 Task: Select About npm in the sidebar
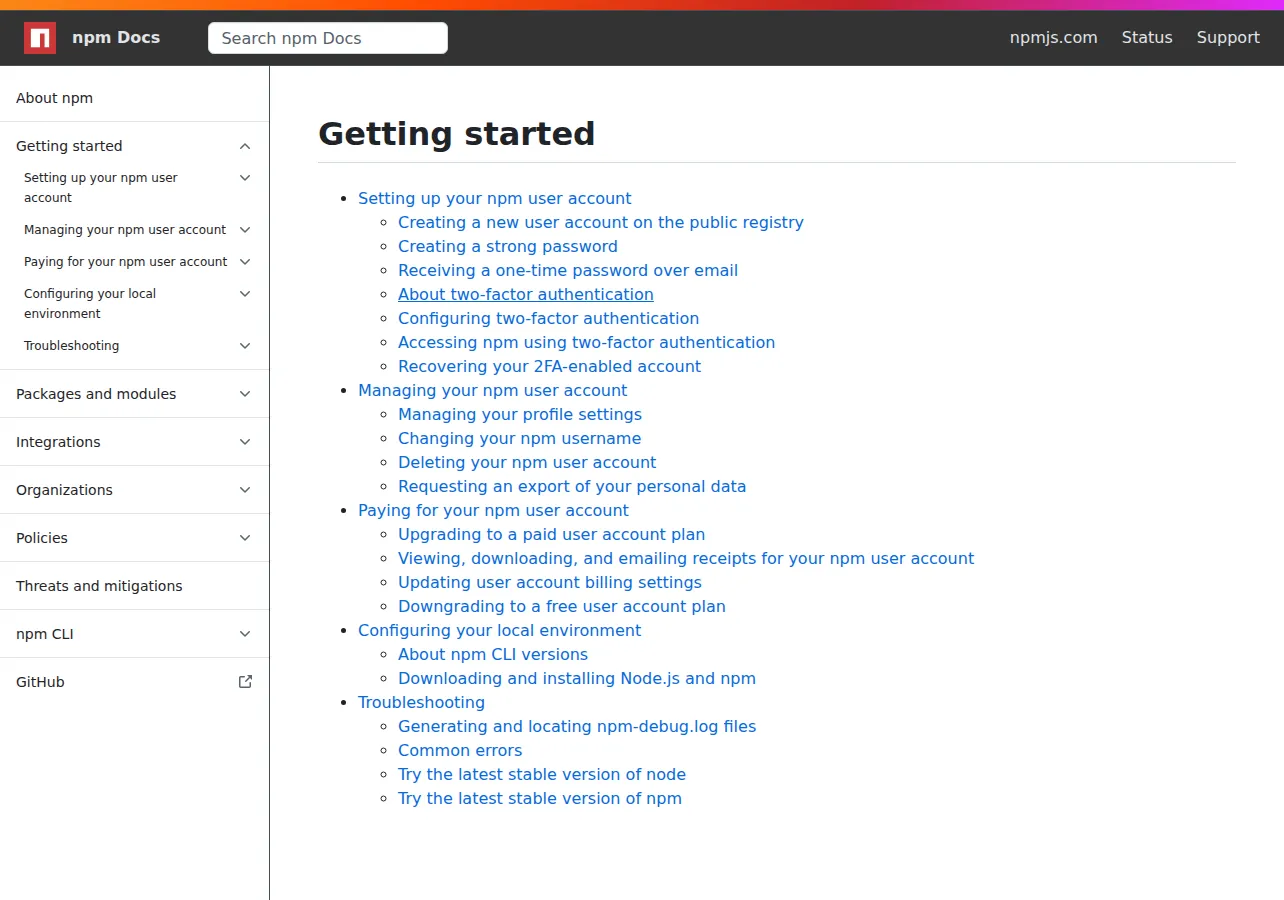click(x=54, y=98)
